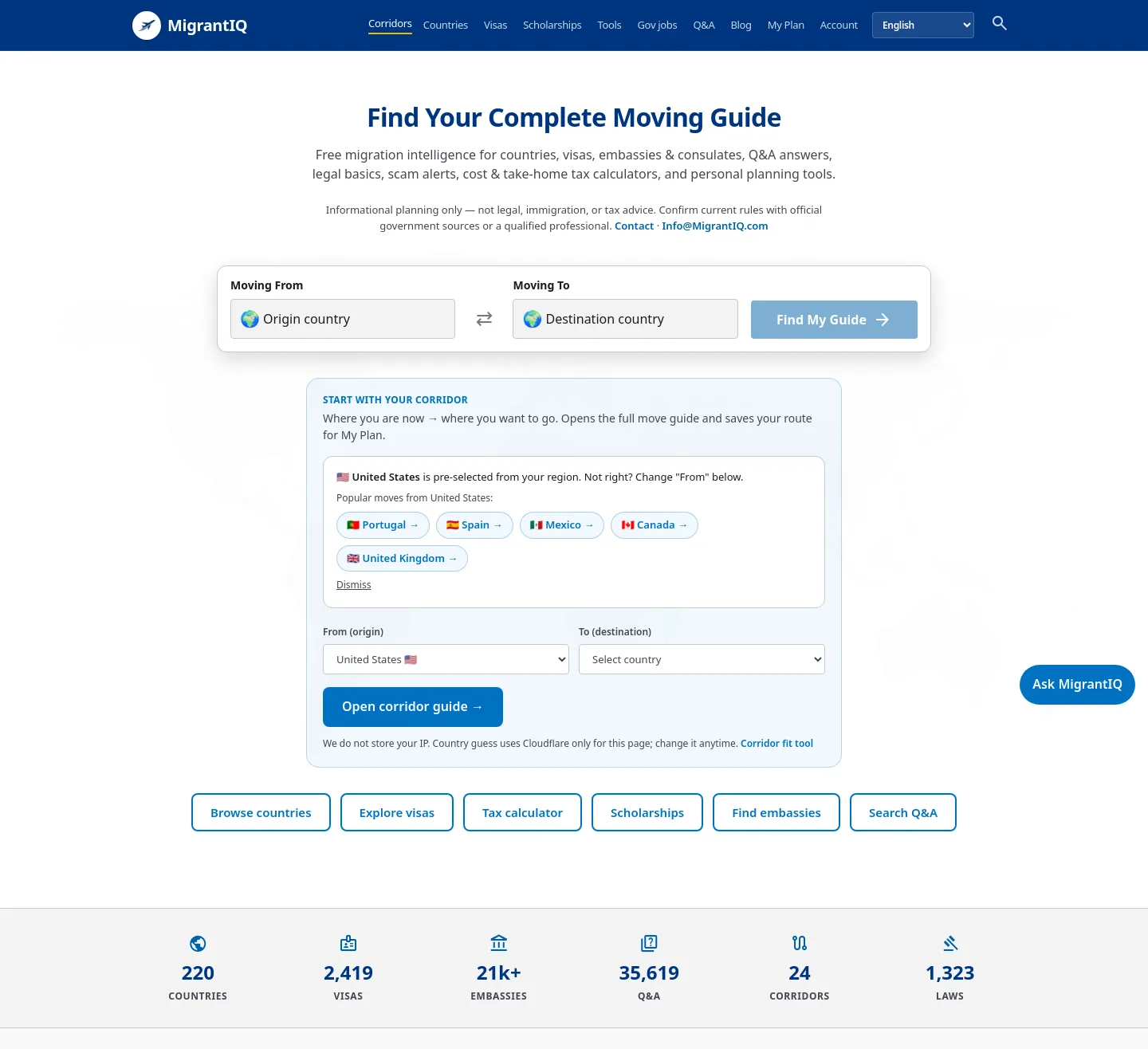The height and width of the screenshot is (1049, 1148).
Task: Open the Visas nav item
Action: coord(495,26)
